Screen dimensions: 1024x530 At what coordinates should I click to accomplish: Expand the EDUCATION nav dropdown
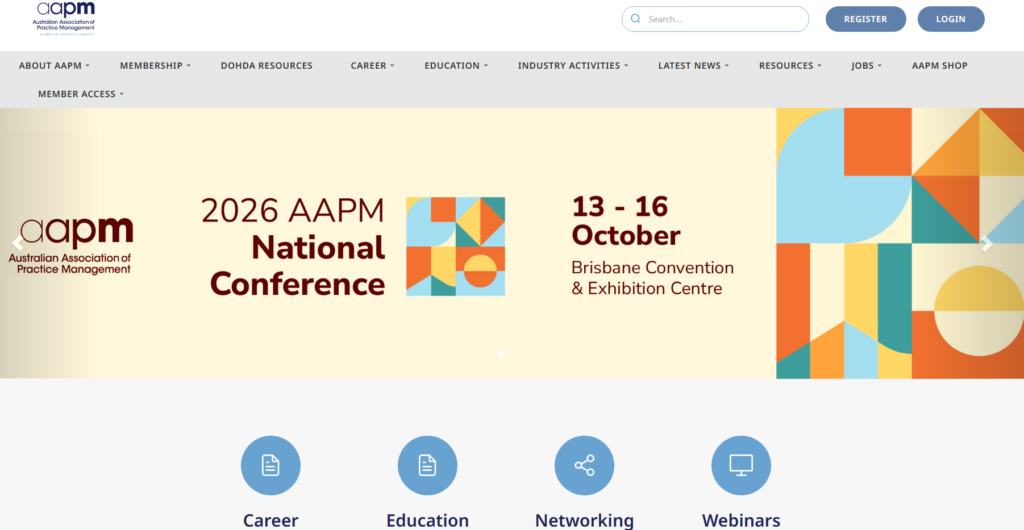coord(456,65)
